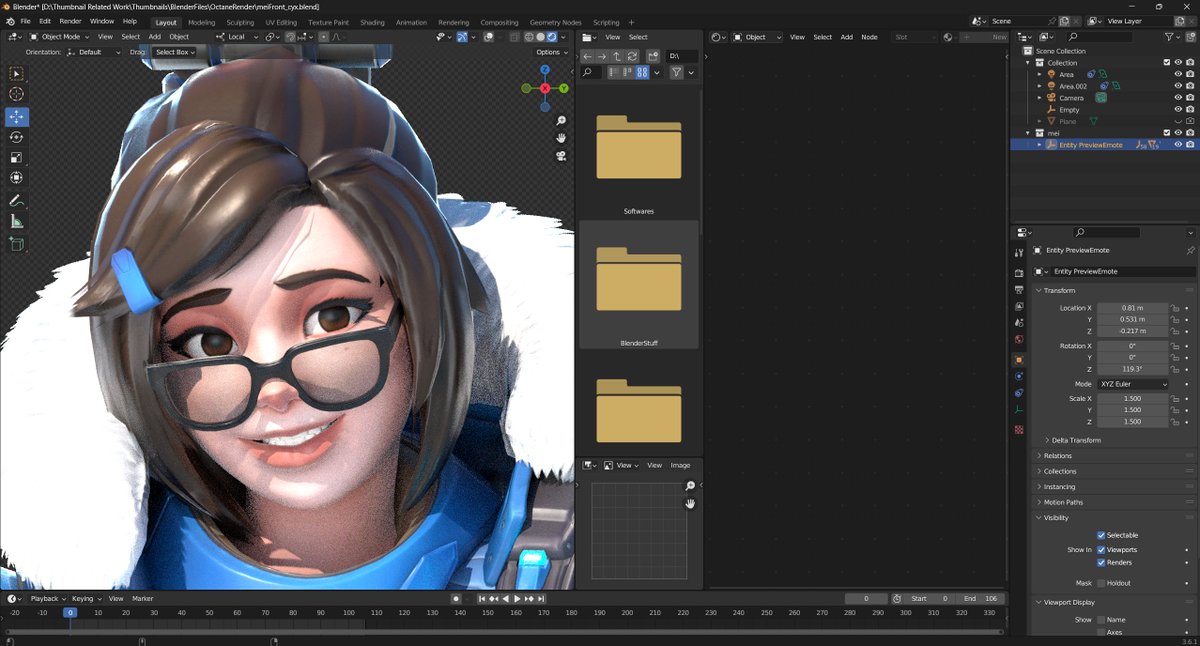Screen dimensions: 1200x646
Task: Toggle camera view gizmo in the viewport
Action: (x=562, y=156)
